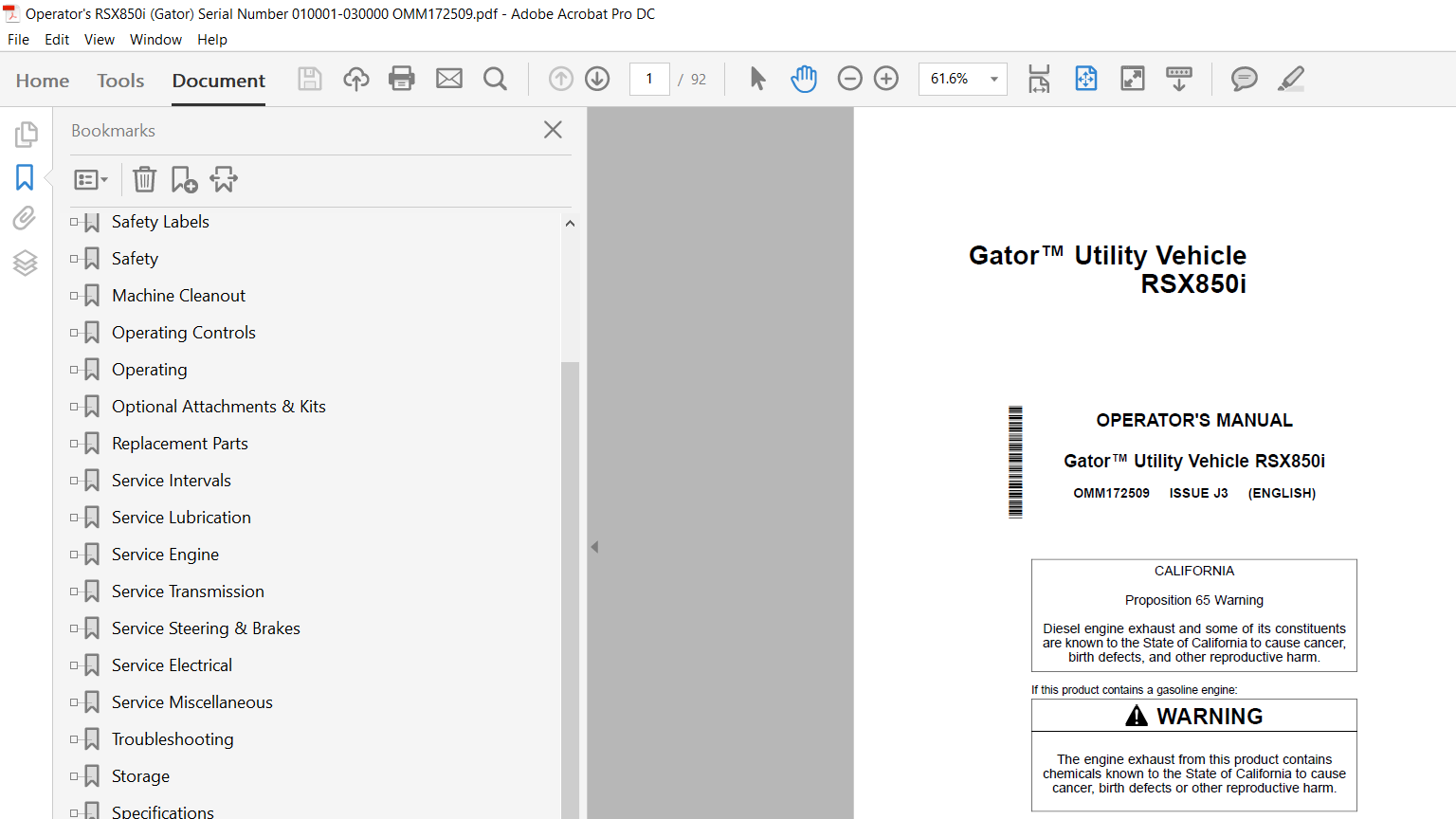Viewport: 1456px width, 819px height.
Task: Add a sticky note comment
Action: pyautogui.click(x=1245, y=79)
